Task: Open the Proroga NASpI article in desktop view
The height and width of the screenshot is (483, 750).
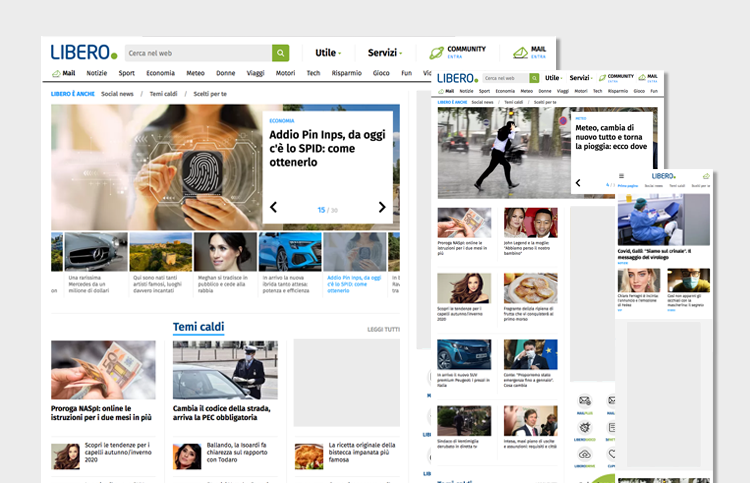Action: (x=103, y=382)
